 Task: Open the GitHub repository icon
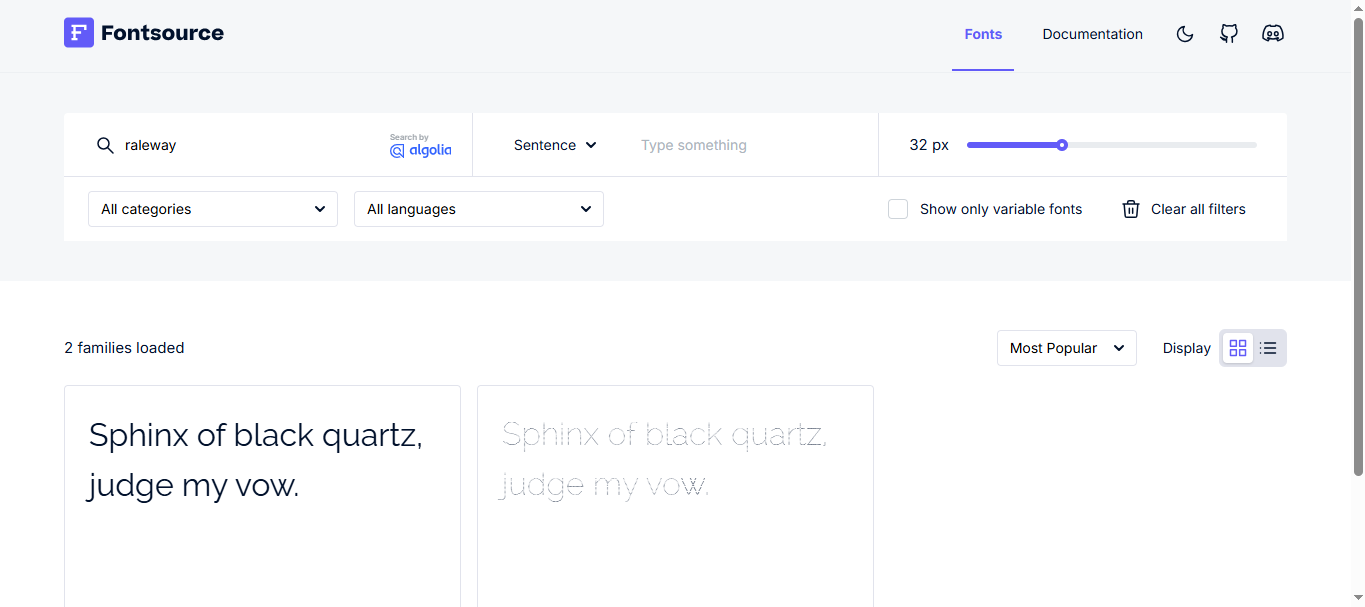1229,34
